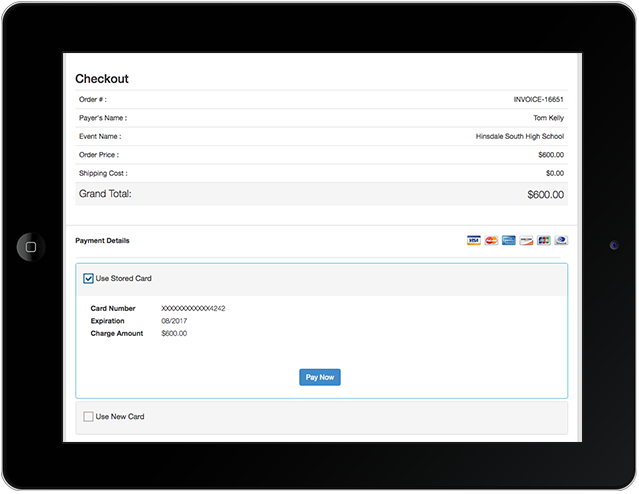
Task: Select invoice number INVOICE-16651
Action: (x=538, y=99)
